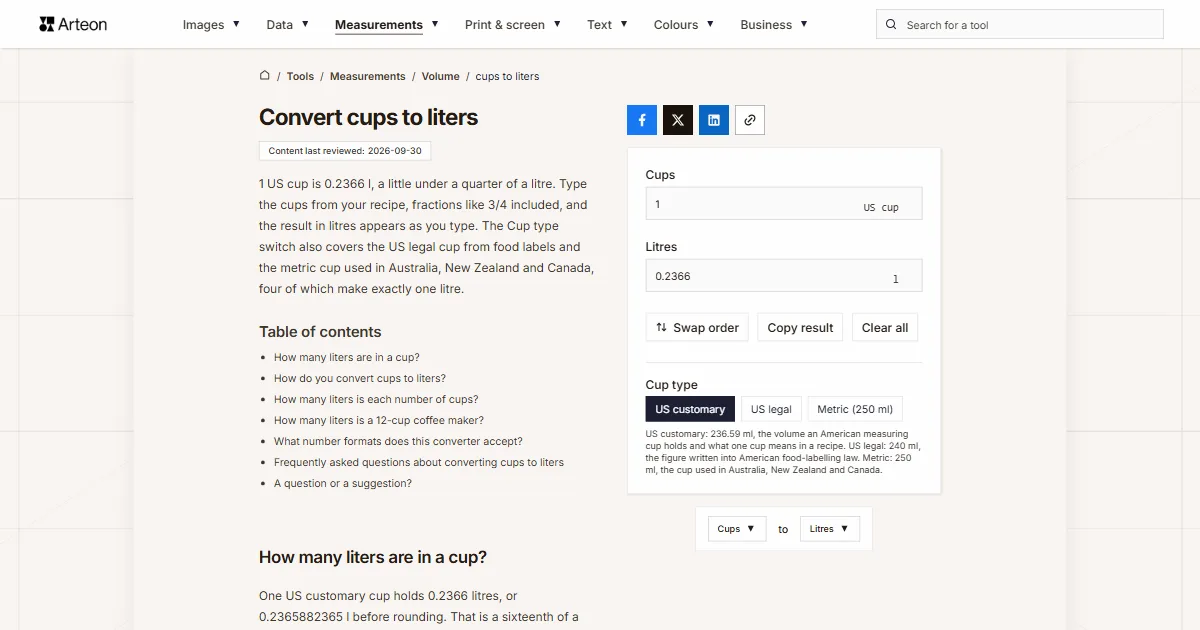
Task: Click the Copy result button
Action: [x=800, y=328]
